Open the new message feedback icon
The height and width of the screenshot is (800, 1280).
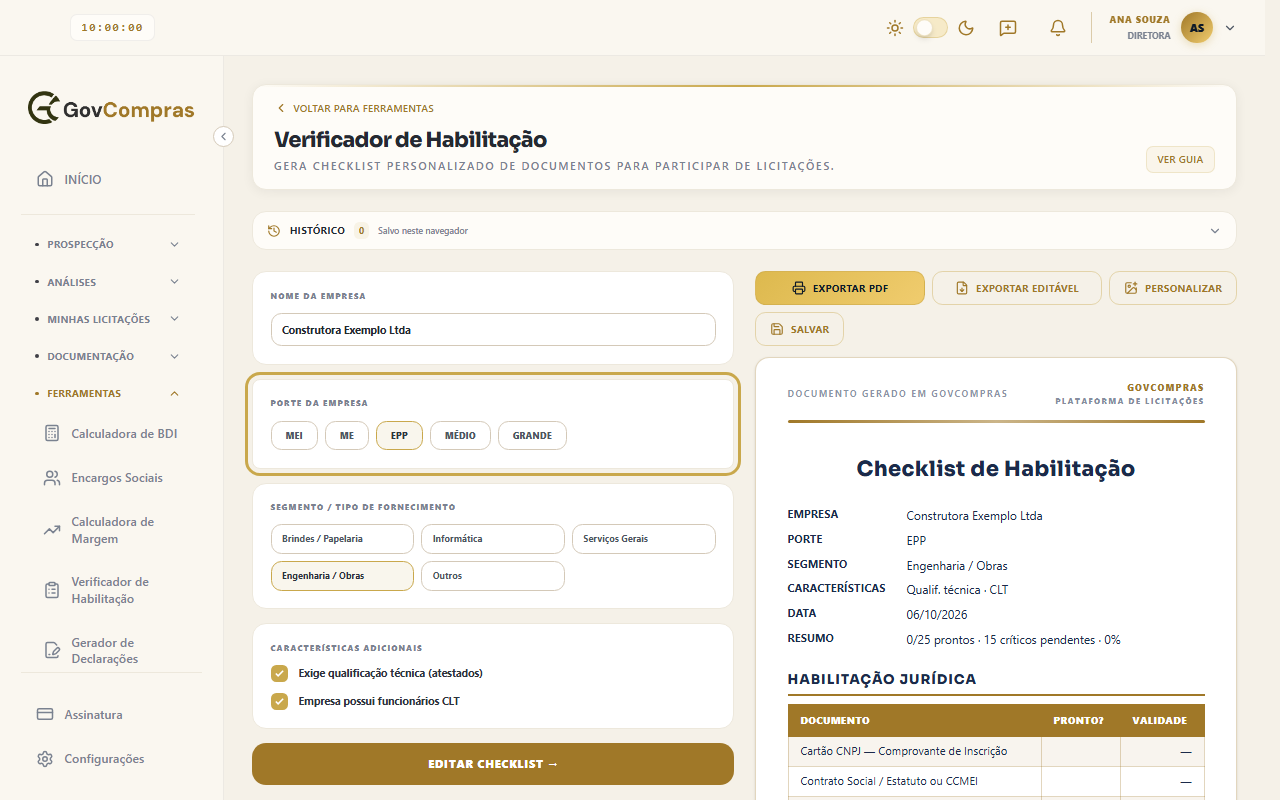[x=1008, y=28]
